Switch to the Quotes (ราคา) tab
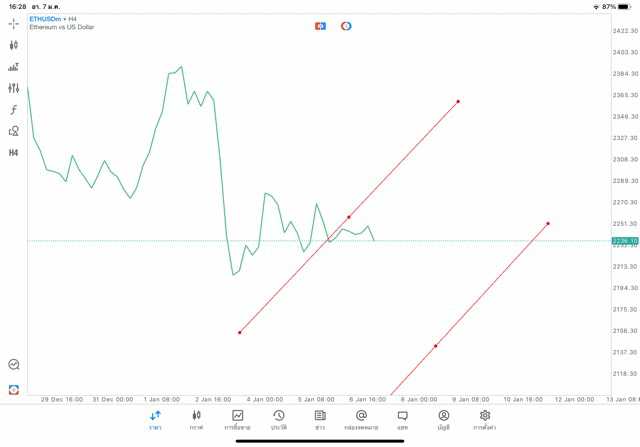 click(155, 419)
